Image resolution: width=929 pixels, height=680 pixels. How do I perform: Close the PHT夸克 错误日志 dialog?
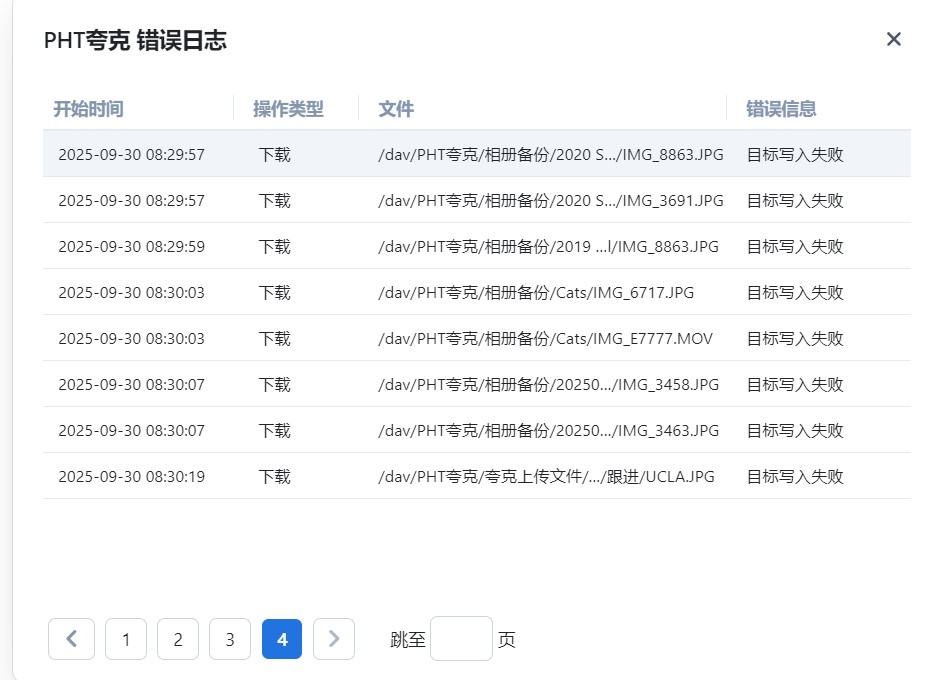click(893, 39)
